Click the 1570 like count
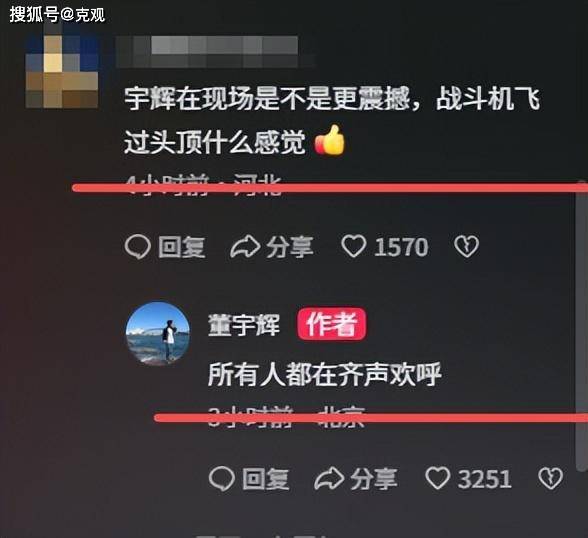Viewport: 588px width, 538px height. 401,247
